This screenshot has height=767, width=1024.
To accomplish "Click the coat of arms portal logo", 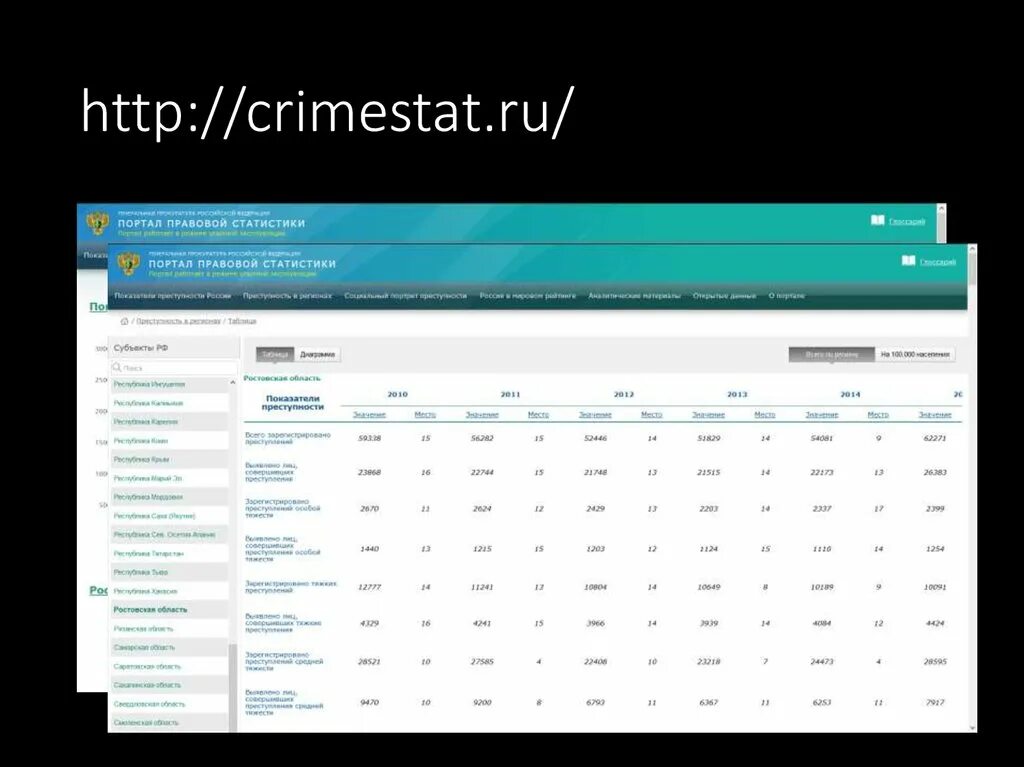I will tap(127, 265).
